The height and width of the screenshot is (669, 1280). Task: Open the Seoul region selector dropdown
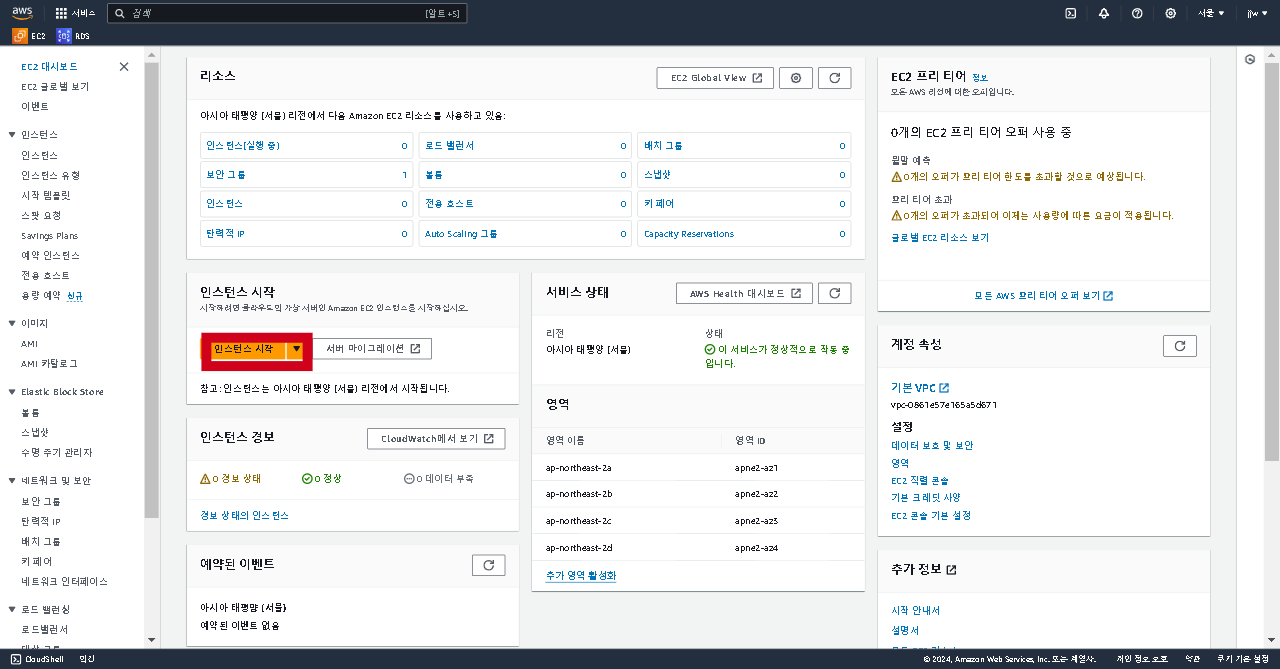tap(1210, 13)
